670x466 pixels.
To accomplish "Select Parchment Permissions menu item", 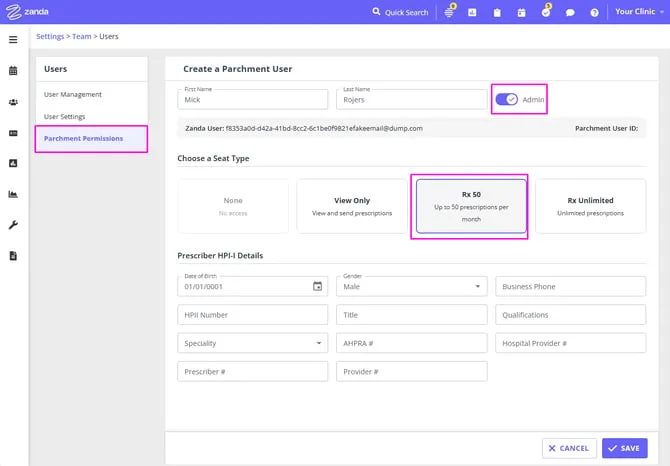I will click(91, 138).
